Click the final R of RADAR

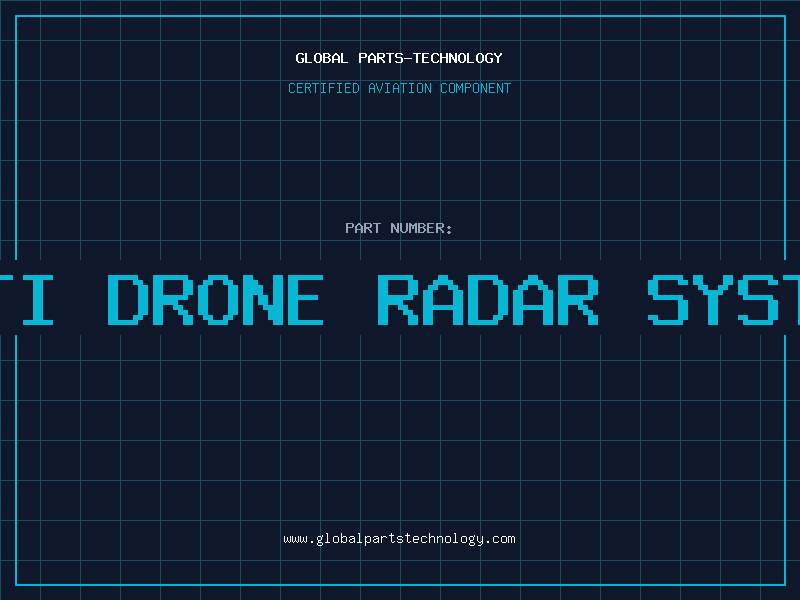pyautogui.click(x=578, y=300)
